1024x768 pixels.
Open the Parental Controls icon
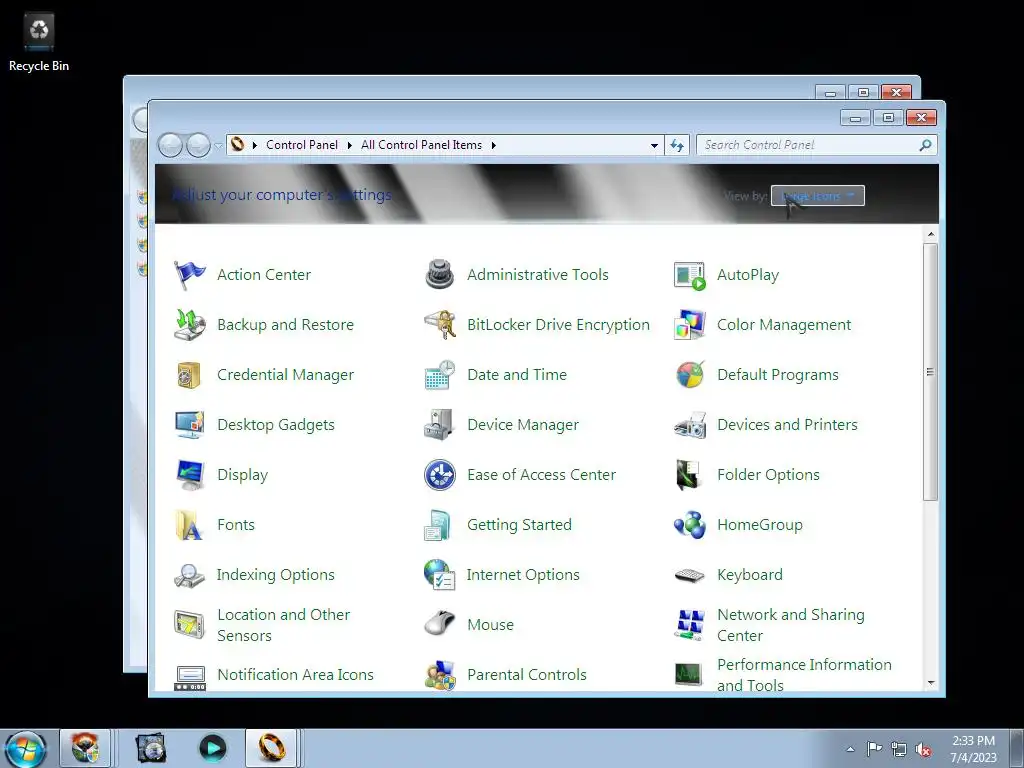tap(440, 675)
